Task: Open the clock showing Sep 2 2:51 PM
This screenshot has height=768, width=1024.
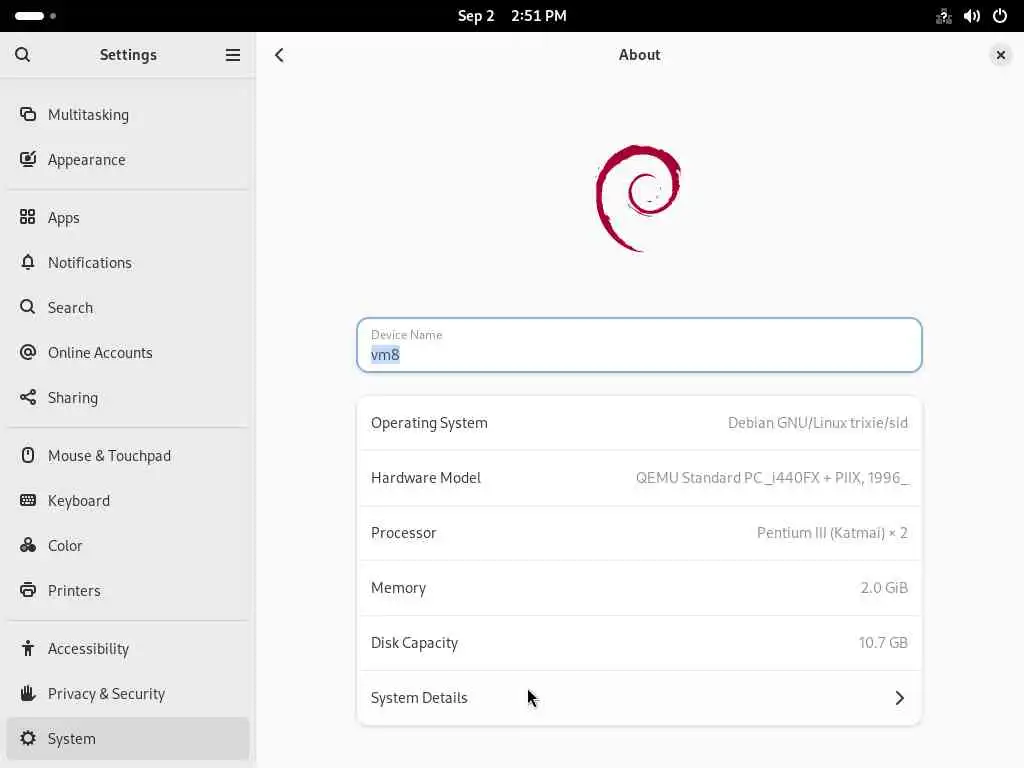Action: coord(512,16)
